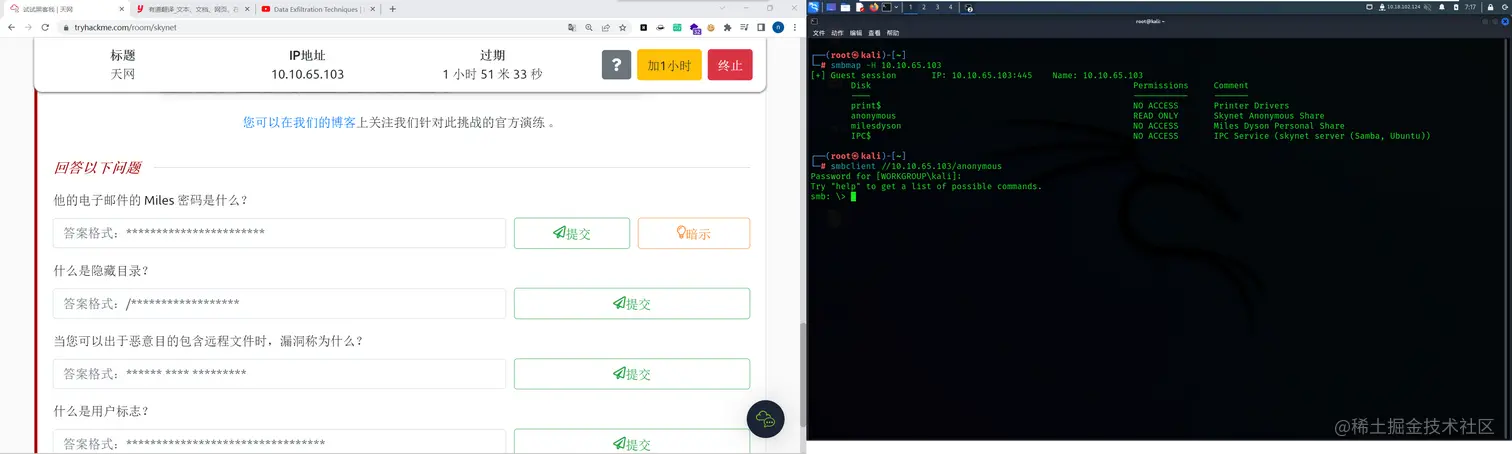Click the 'smb: \>' prompt in terminal
Screen dimensions: 1512x454
(828, 196)
